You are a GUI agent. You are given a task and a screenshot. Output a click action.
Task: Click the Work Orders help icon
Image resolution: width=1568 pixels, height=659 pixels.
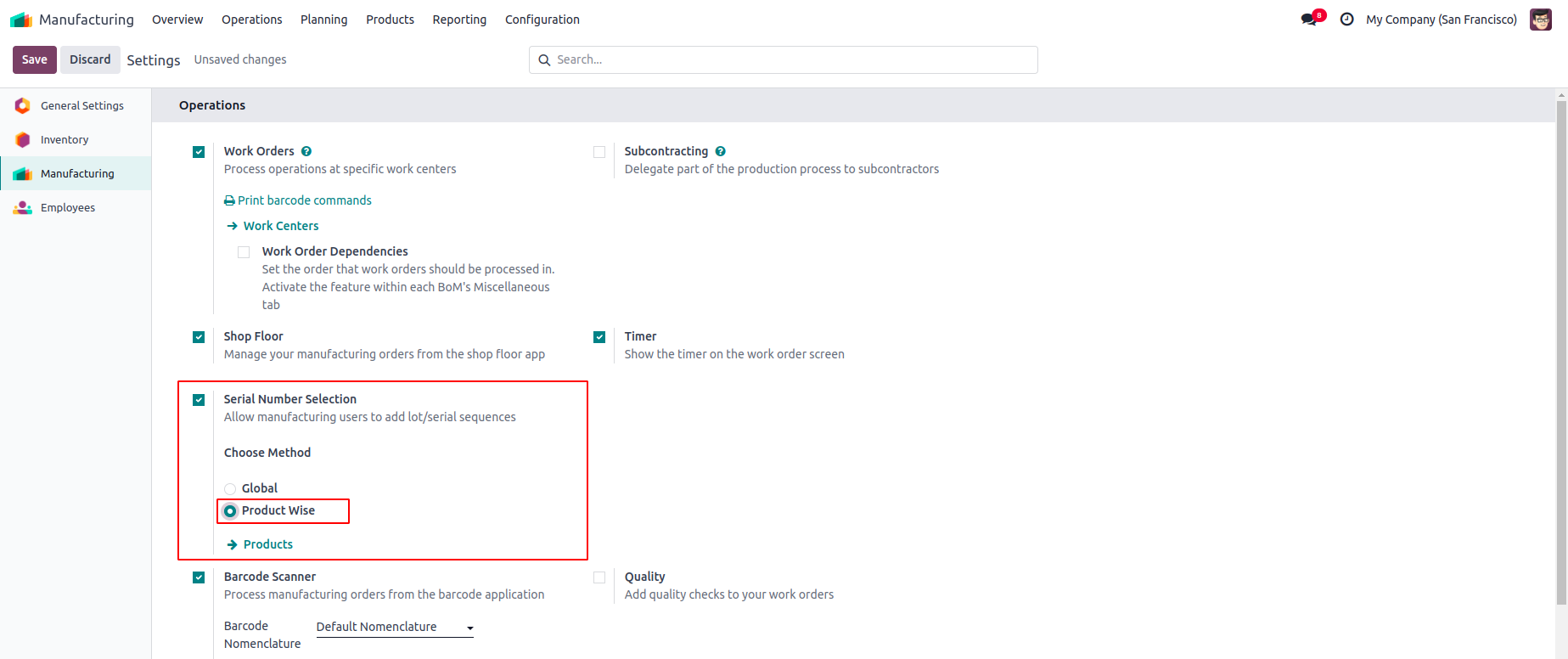pos(306,151)
